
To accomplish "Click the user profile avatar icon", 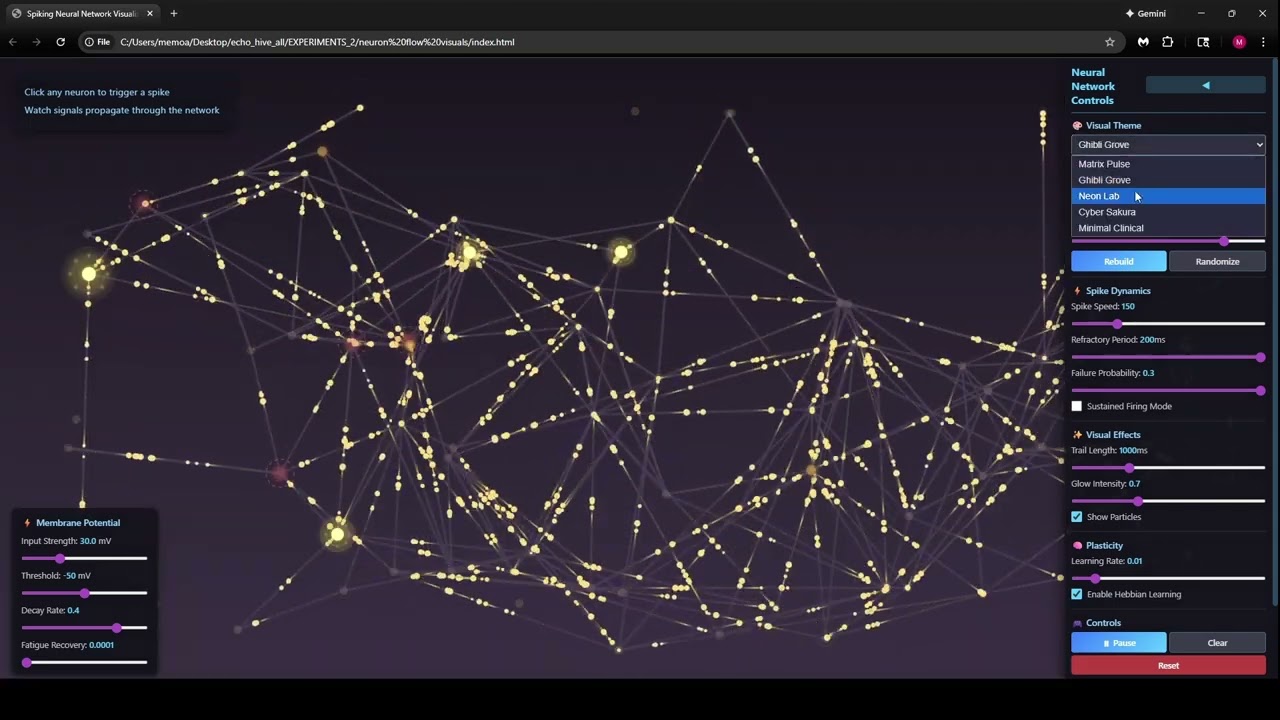I will pos(1239,42).
